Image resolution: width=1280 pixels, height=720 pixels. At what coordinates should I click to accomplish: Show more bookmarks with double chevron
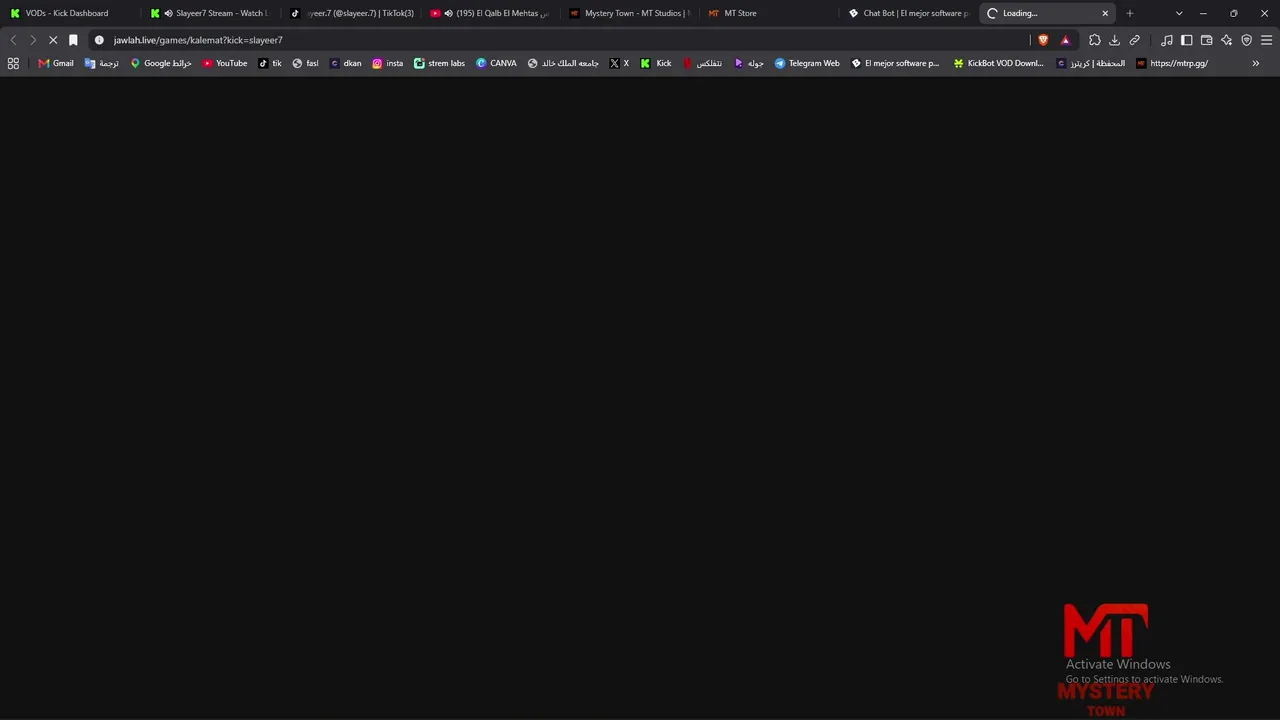(1256, 63)
